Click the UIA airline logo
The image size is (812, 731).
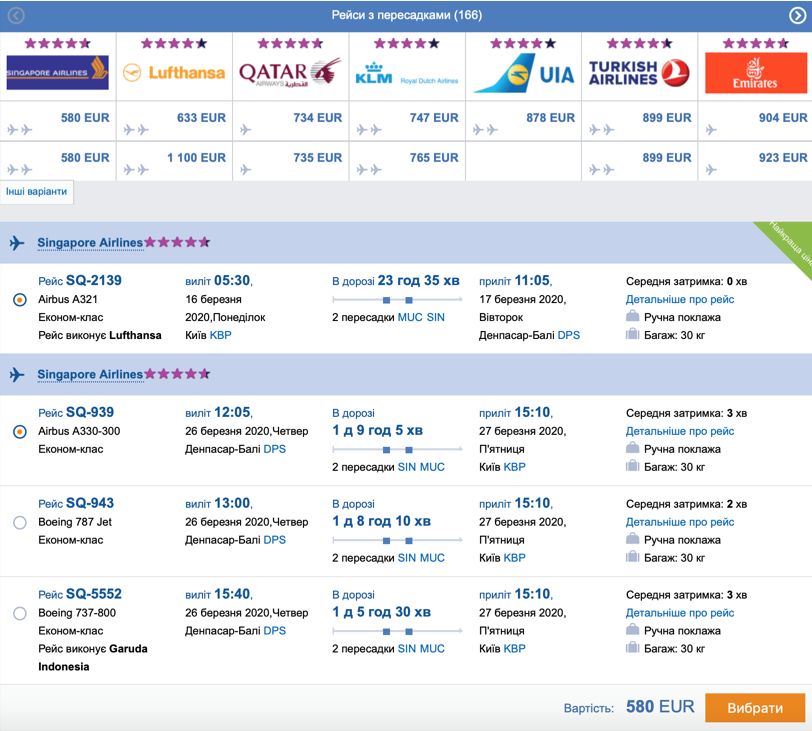click(524, 74)
